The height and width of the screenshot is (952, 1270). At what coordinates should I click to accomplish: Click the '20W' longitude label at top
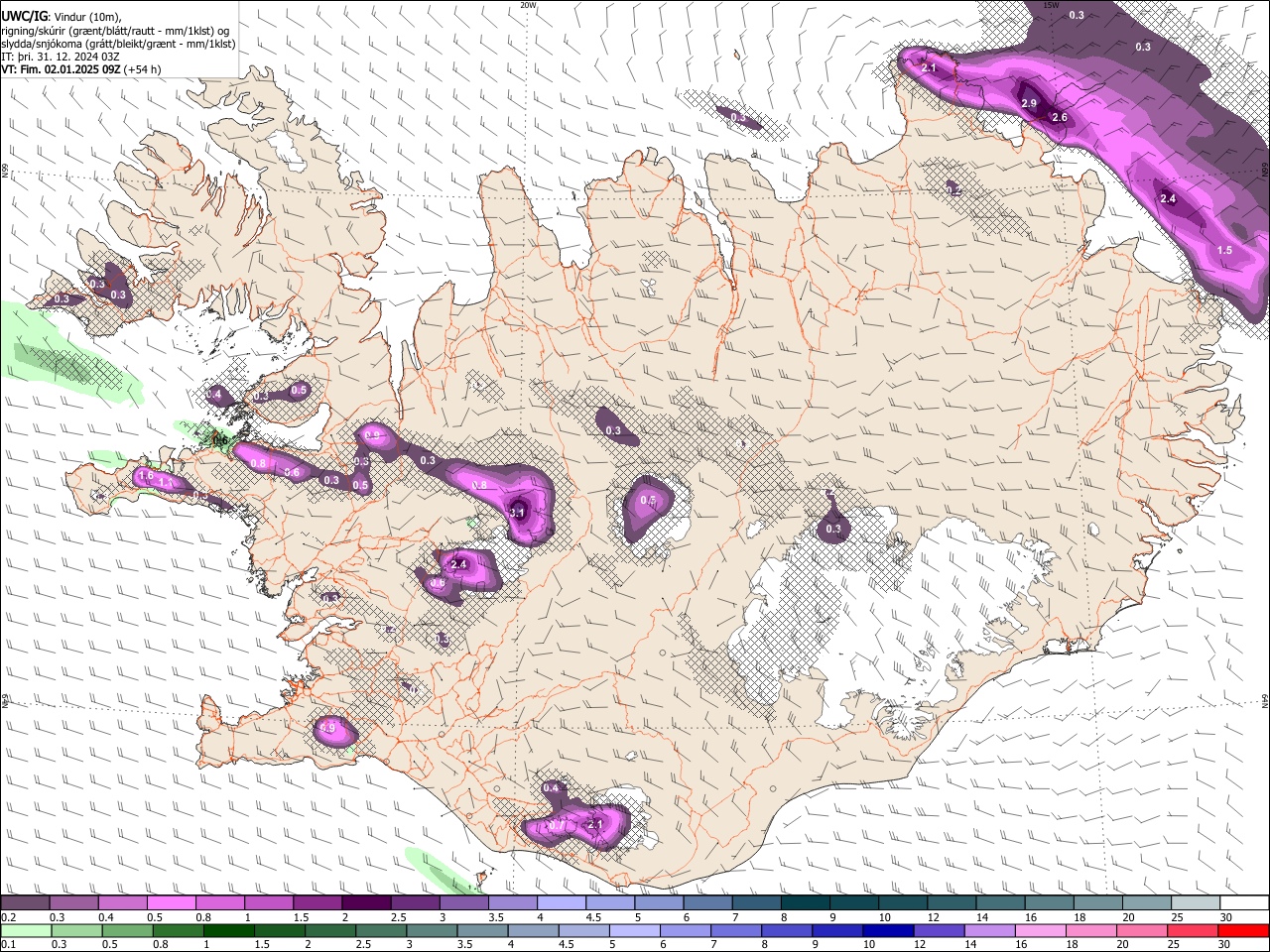[x=528, y=5]
